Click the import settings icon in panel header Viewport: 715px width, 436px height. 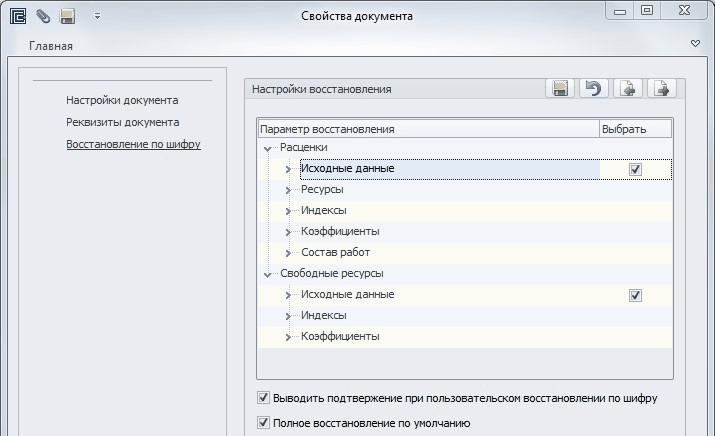click(x=627, y=89)
